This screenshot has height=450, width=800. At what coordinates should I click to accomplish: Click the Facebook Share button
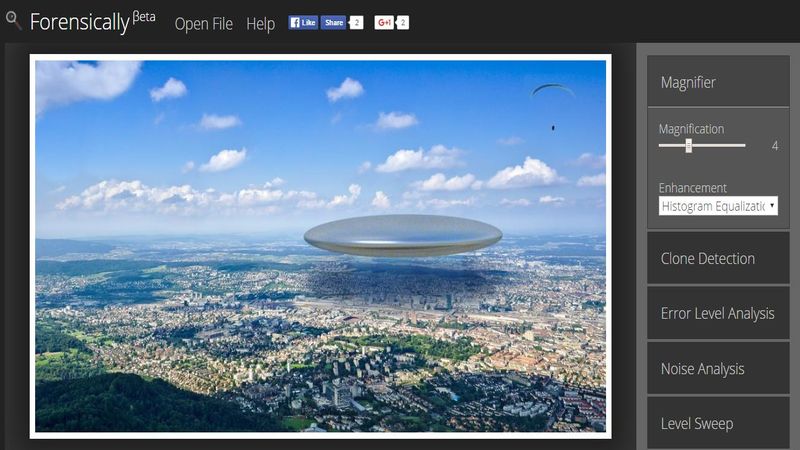[333, 22]
